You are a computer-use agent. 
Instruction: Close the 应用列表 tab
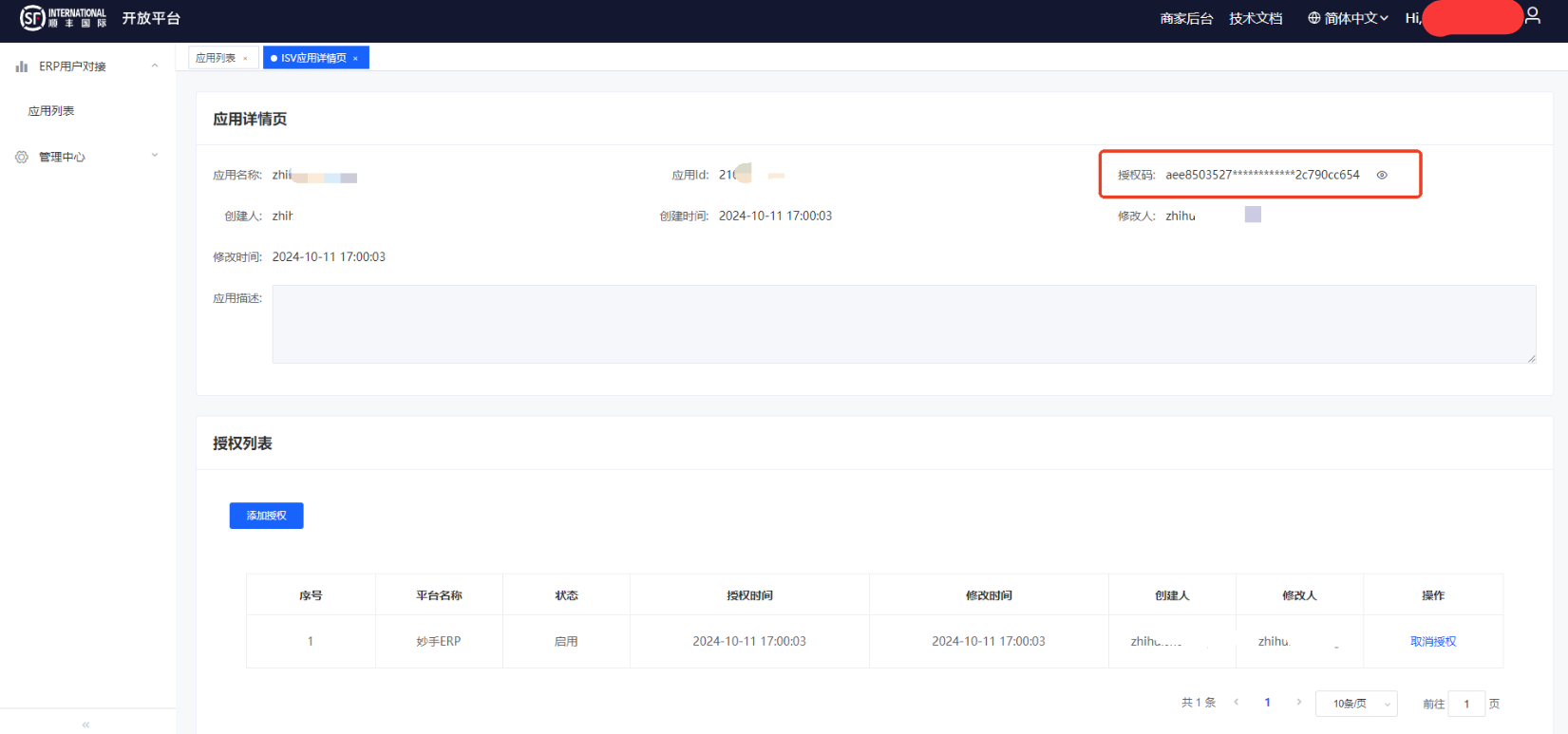click(245, 59)
